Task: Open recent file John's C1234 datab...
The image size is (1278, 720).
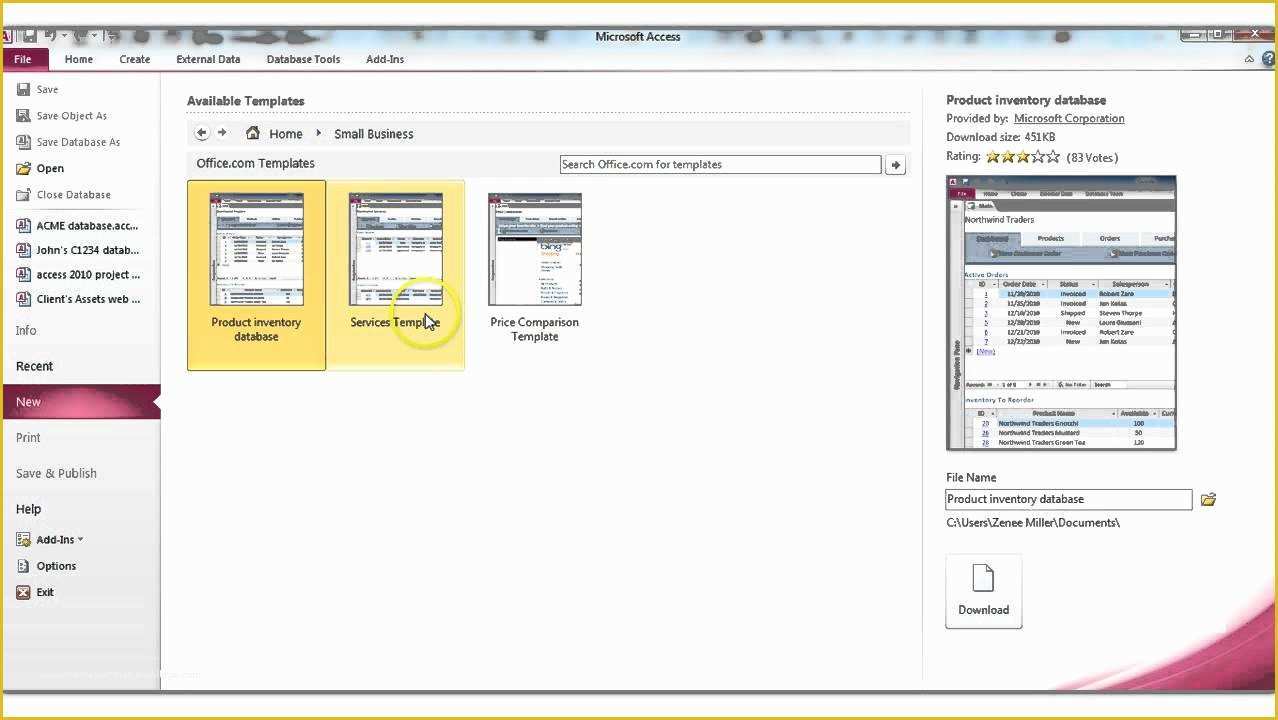Action: [x=78, y=250]
